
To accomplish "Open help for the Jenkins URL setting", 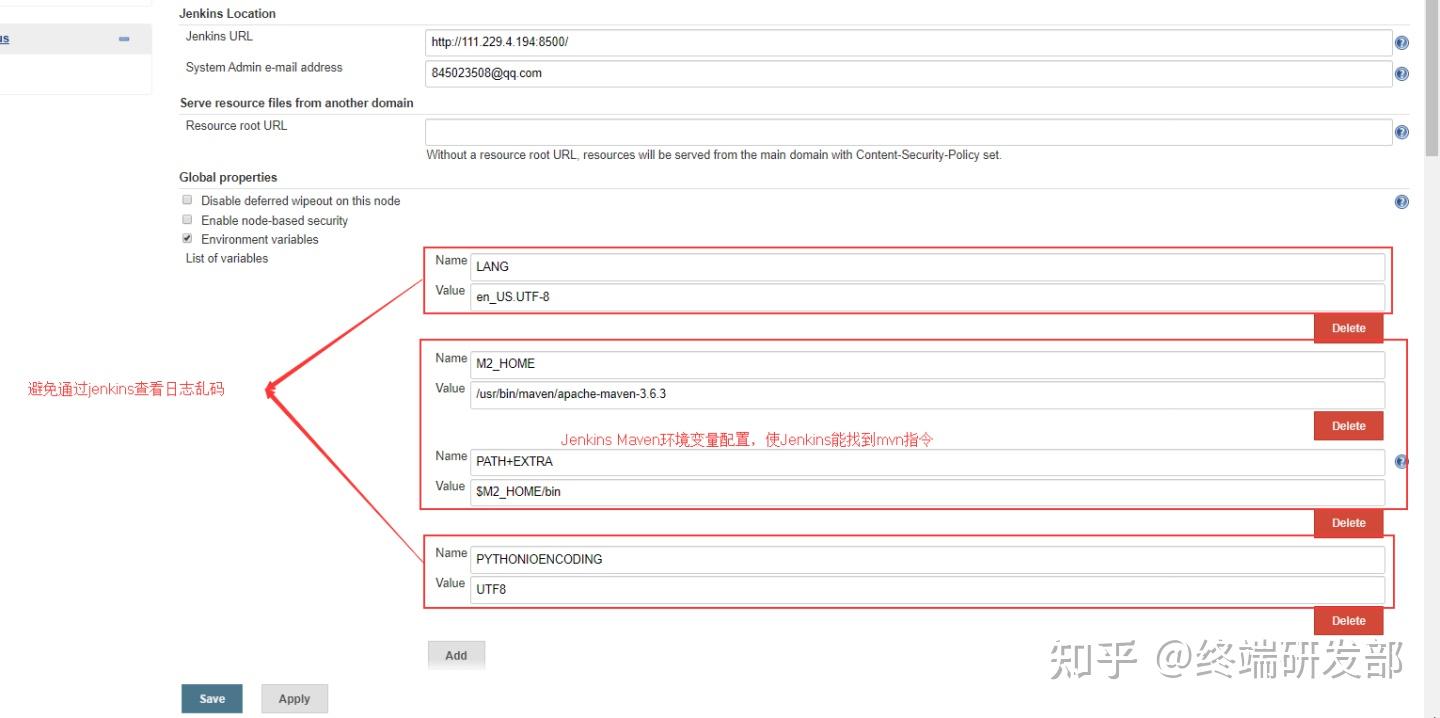I will [1401, 42].
